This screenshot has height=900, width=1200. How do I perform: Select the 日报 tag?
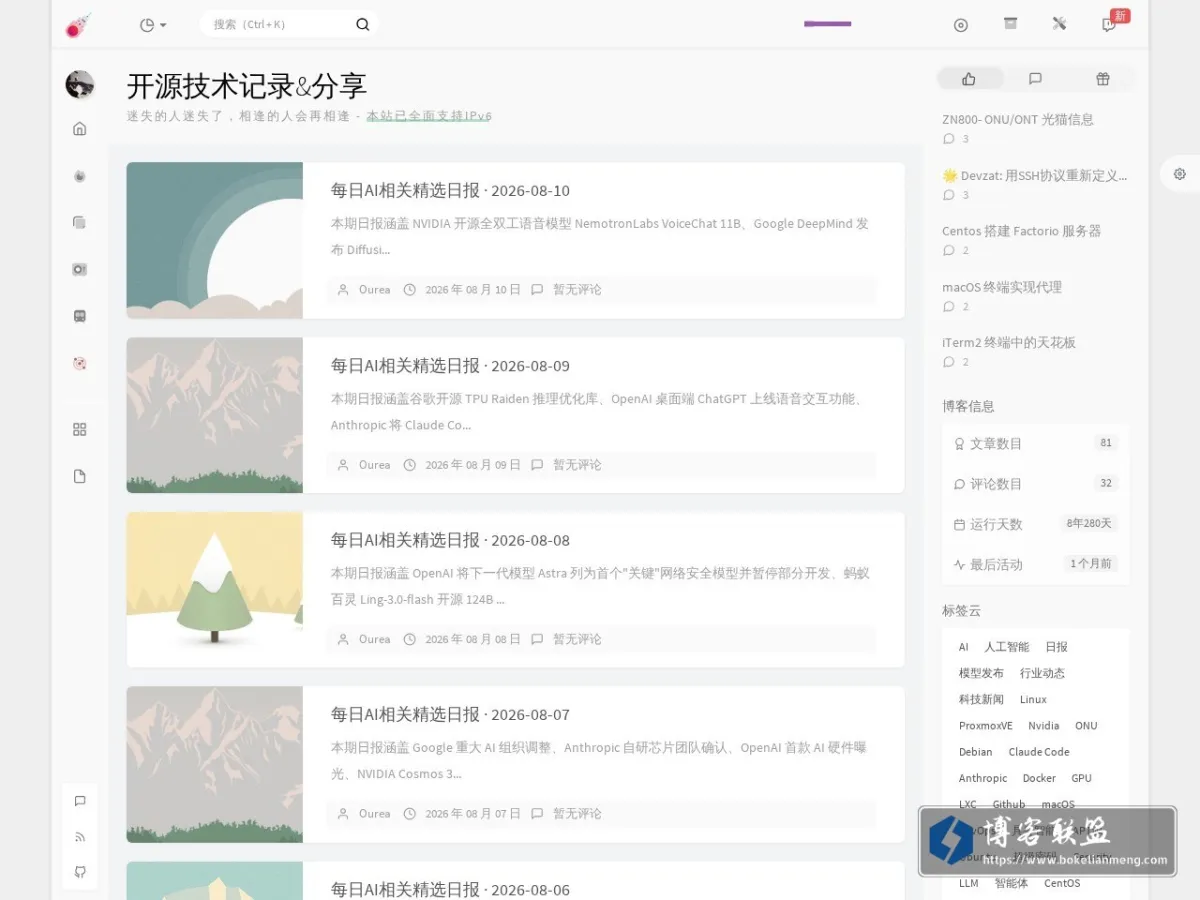click(x=1056, y=647)
